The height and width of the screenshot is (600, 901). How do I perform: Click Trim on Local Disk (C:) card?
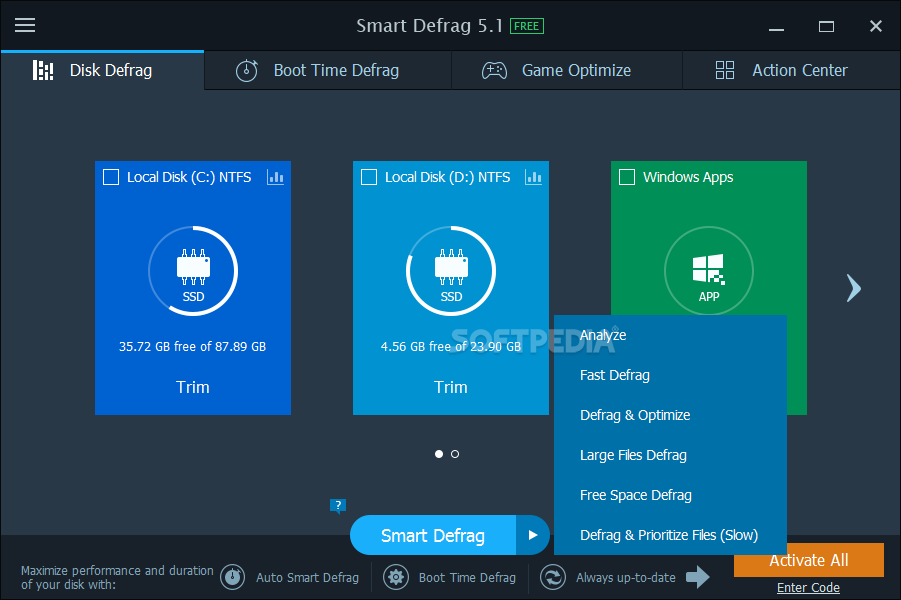tap(193, 387)
